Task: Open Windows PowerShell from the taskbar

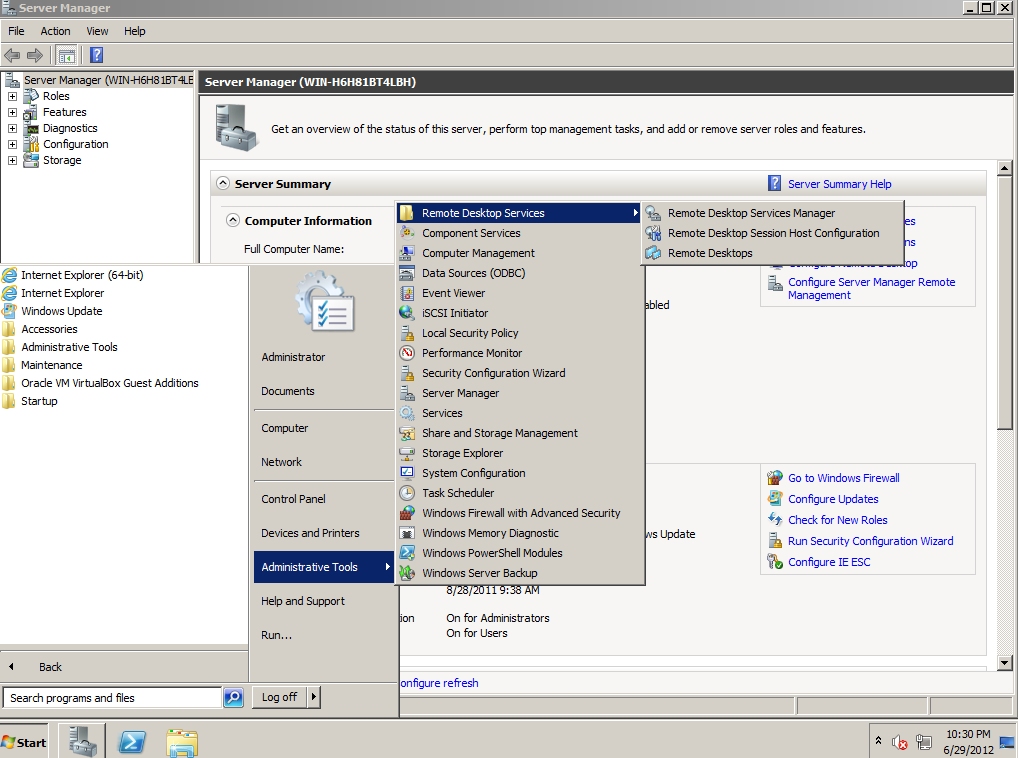Action: [132, 742]
